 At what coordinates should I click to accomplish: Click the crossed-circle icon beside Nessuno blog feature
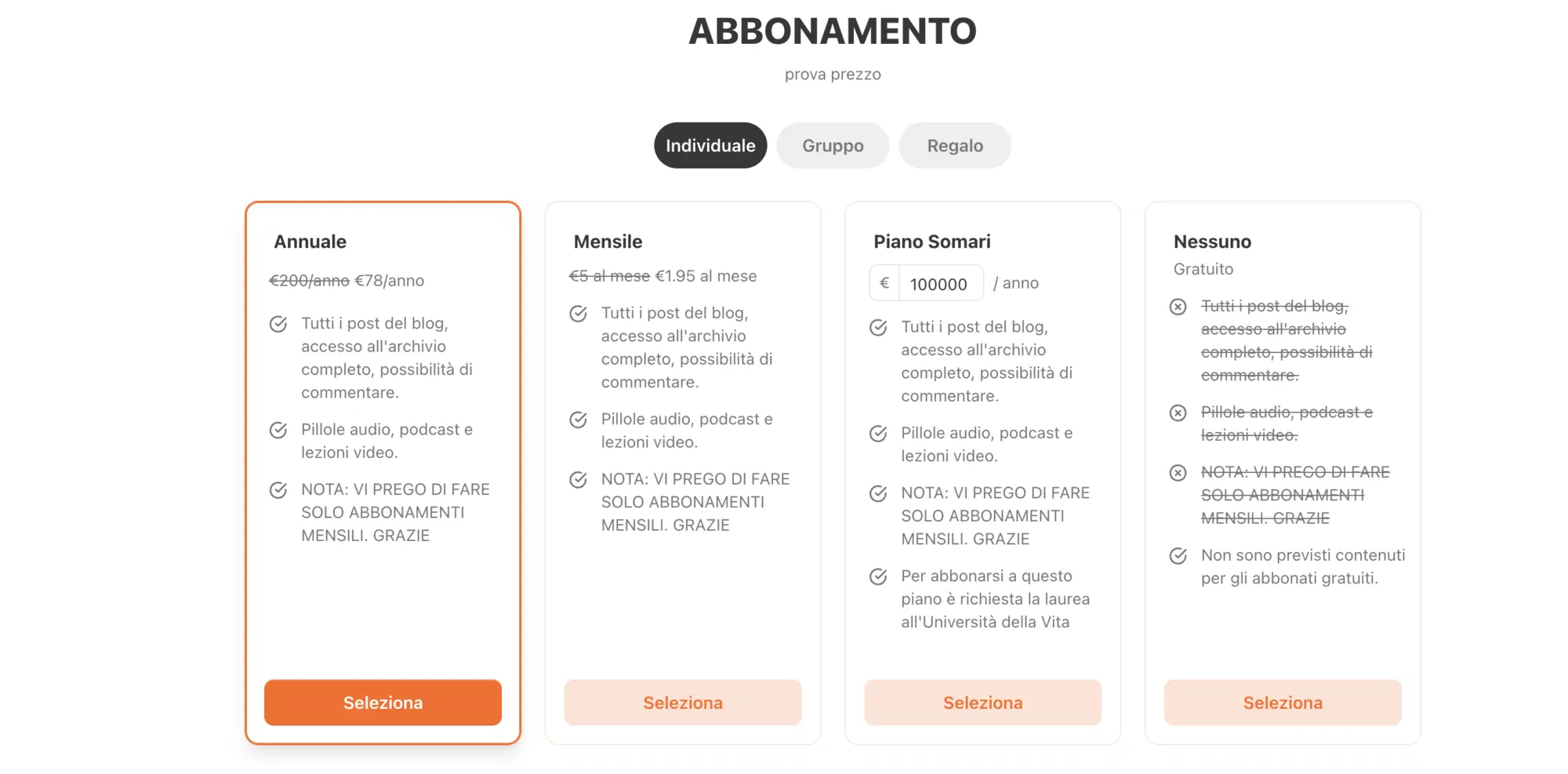coord(1178,307)
